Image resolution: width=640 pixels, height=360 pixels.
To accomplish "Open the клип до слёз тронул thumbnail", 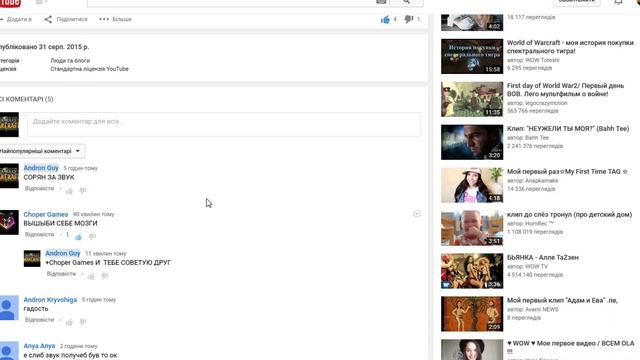I will click(x=472, y=228).
